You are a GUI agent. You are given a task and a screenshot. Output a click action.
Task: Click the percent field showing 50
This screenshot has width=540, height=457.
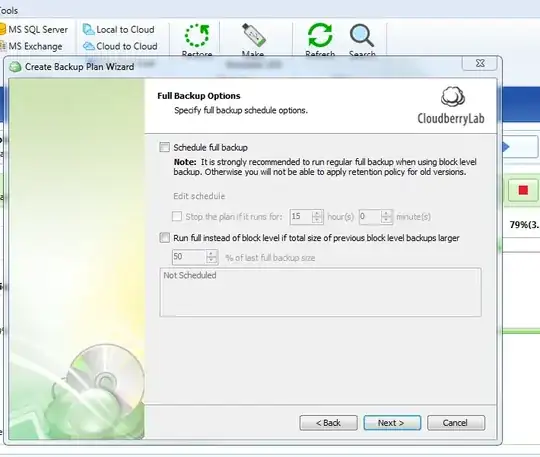point(189,257)
